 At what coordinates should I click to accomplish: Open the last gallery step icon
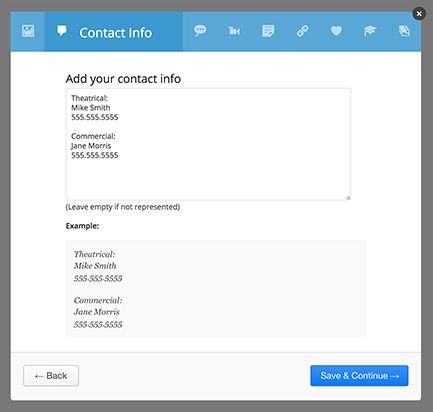[x=404, y=31]
